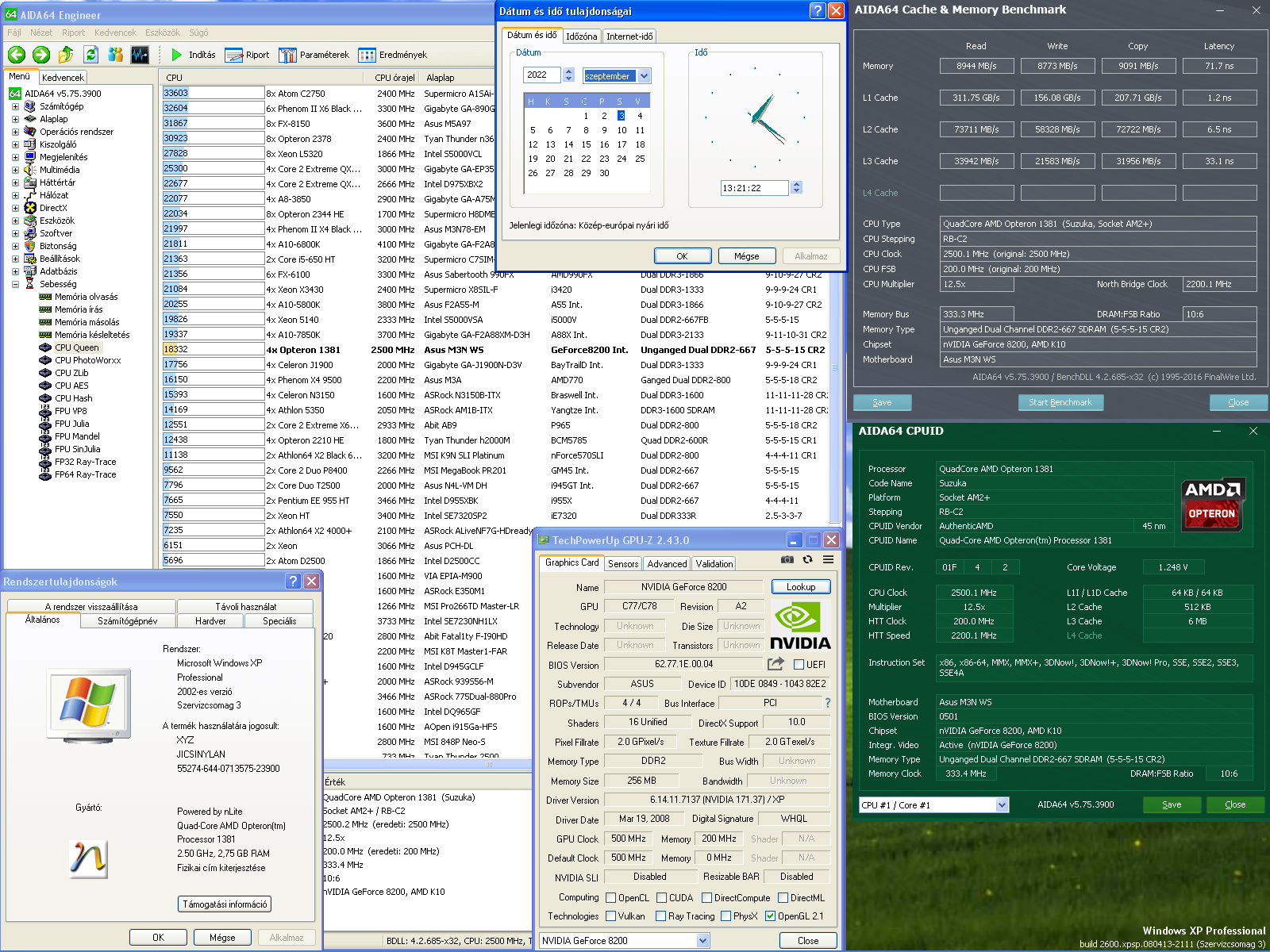
Task: Click time stepper arrows next to 13:21:22
Action: tap(796, 188)
